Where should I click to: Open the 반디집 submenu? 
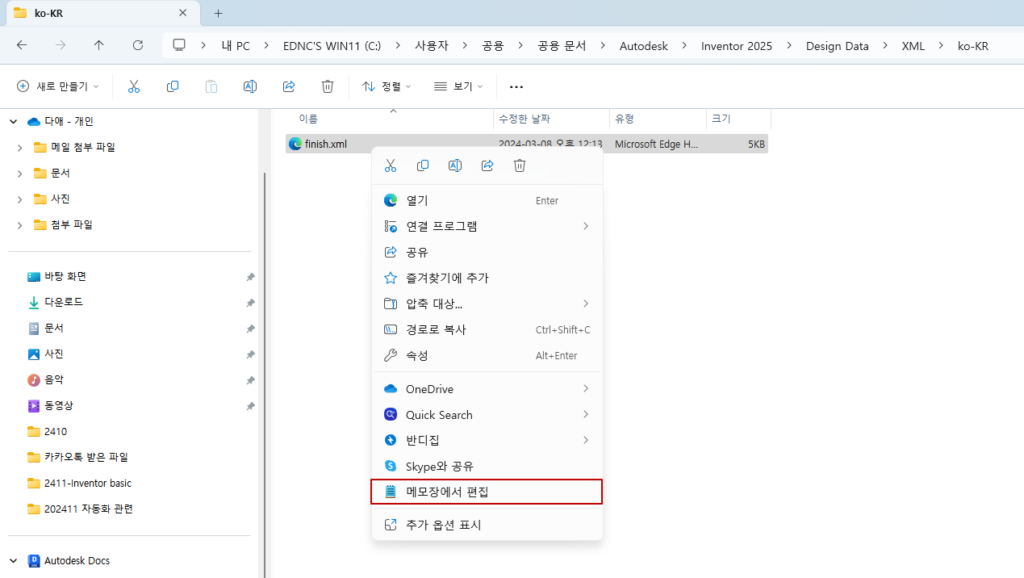click(487, 440)
